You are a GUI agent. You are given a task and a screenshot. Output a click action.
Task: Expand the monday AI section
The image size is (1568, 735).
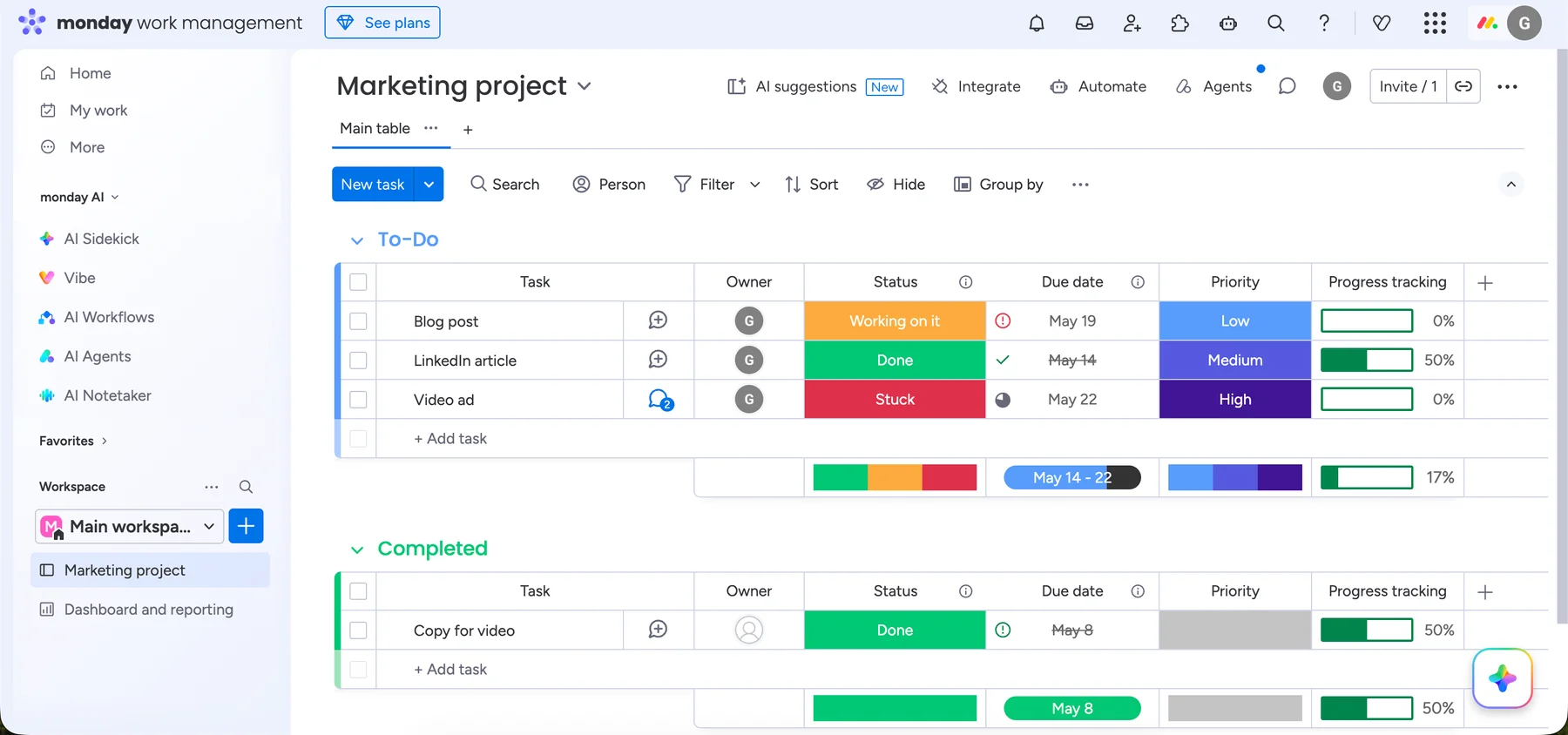point(115,197)
